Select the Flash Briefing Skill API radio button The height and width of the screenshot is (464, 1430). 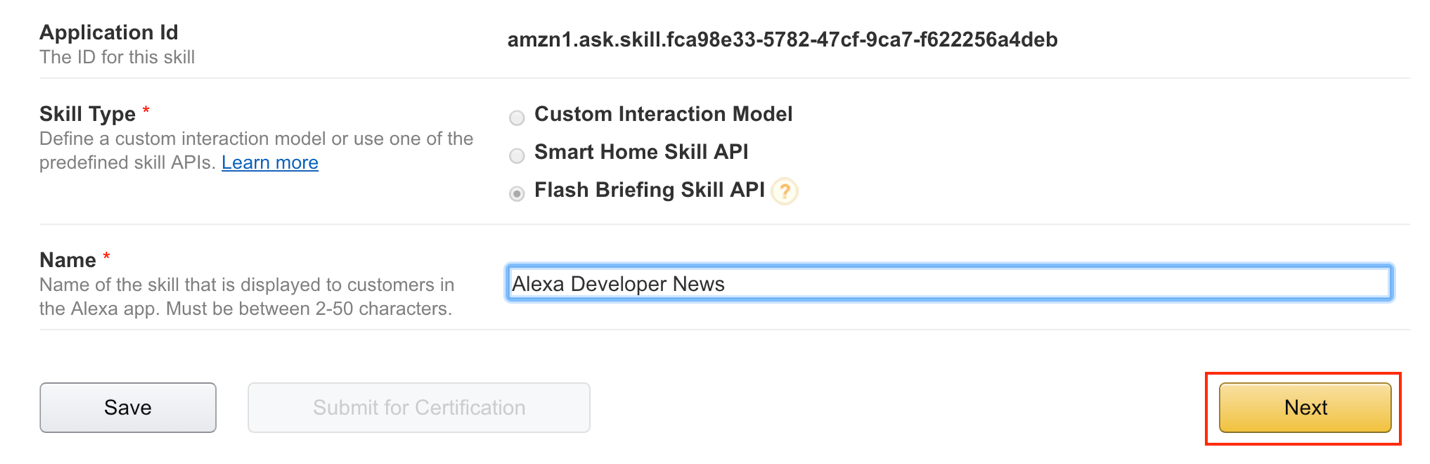click(517, 194)
